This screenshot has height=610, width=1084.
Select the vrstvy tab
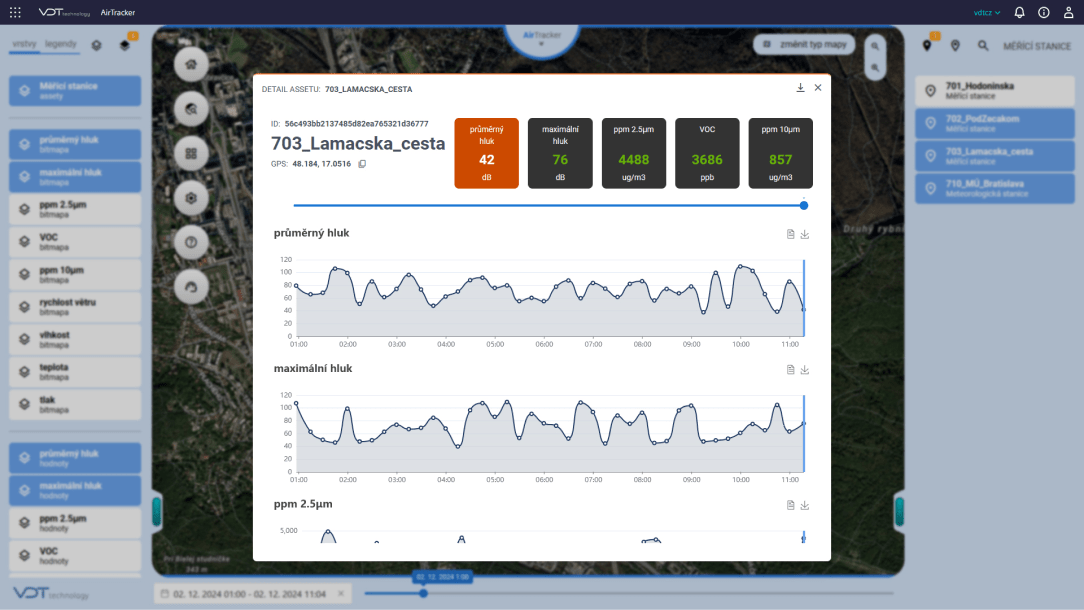point(25,45)
